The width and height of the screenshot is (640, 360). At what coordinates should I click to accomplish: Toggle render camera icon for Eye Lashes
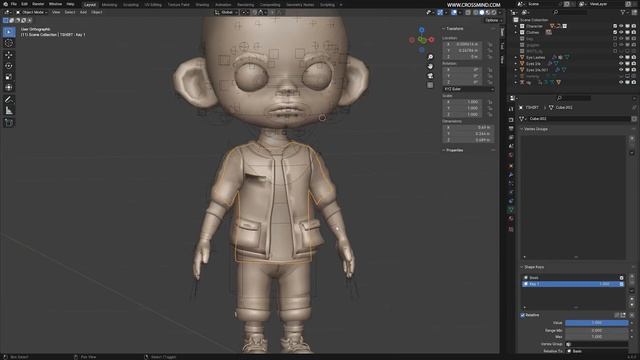[633, 58]
